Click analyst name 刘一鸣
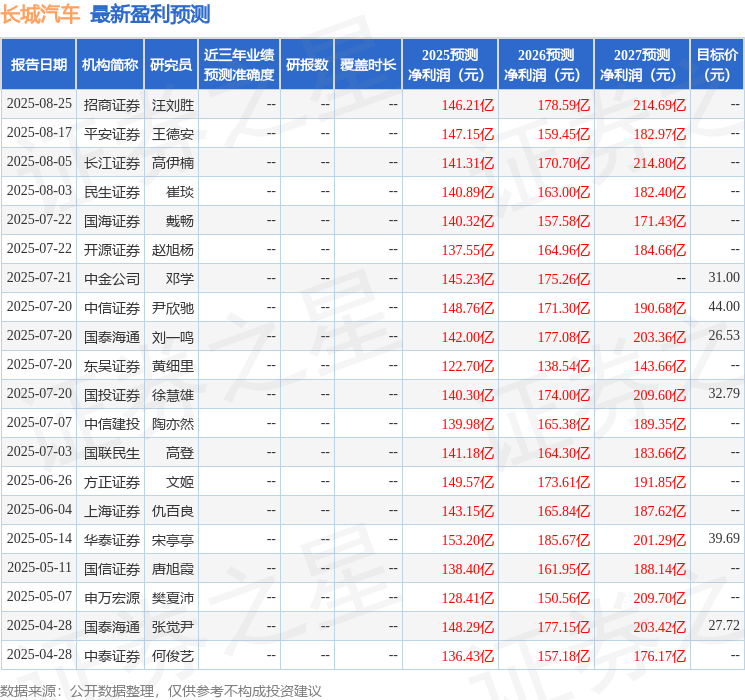Screen dimensions: 745x700 [172, 337]
